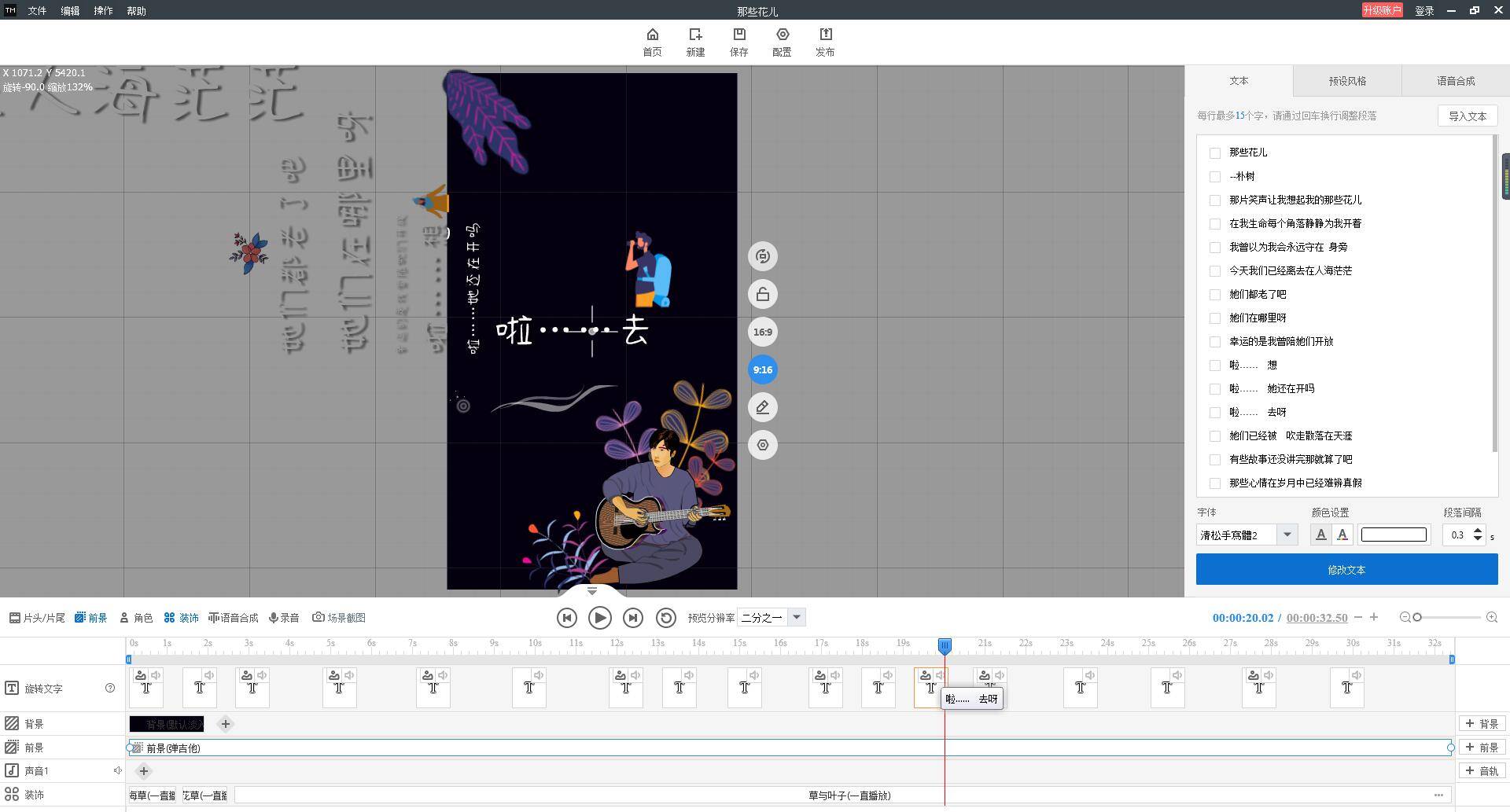Collapse canvas panel triangle handle
The width and height of the screenshot is (1510, 812).
tap(592, 591)
